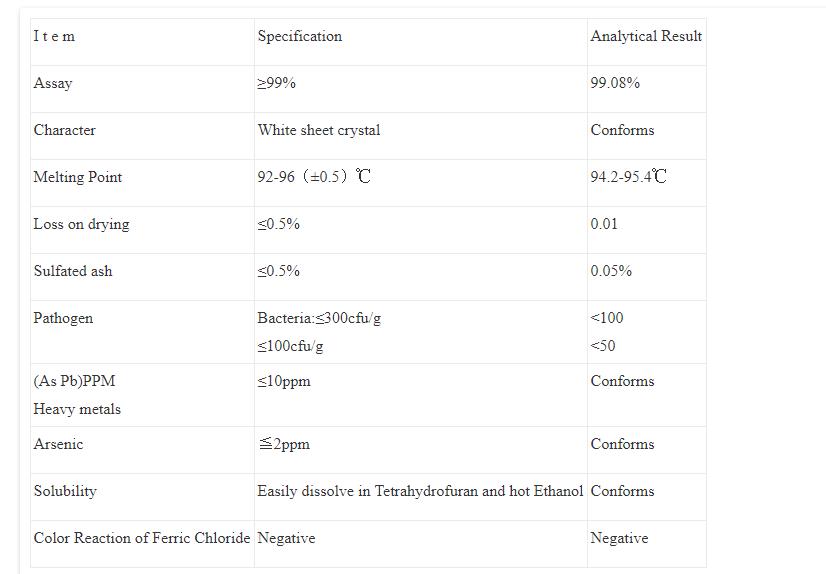826x574 pixels.
Task: Click the 0.01 loss on drying result
Action: click(x=604, y=225)
